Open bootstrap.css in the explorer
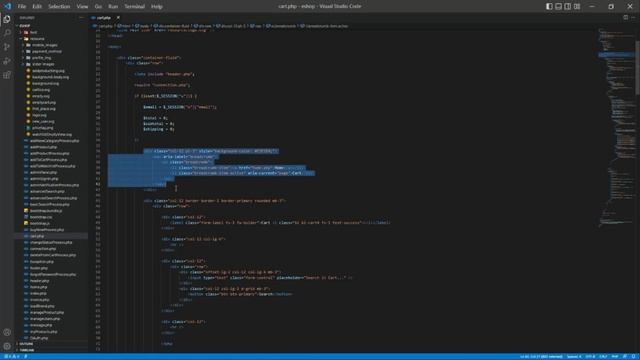 click(41, 217)
